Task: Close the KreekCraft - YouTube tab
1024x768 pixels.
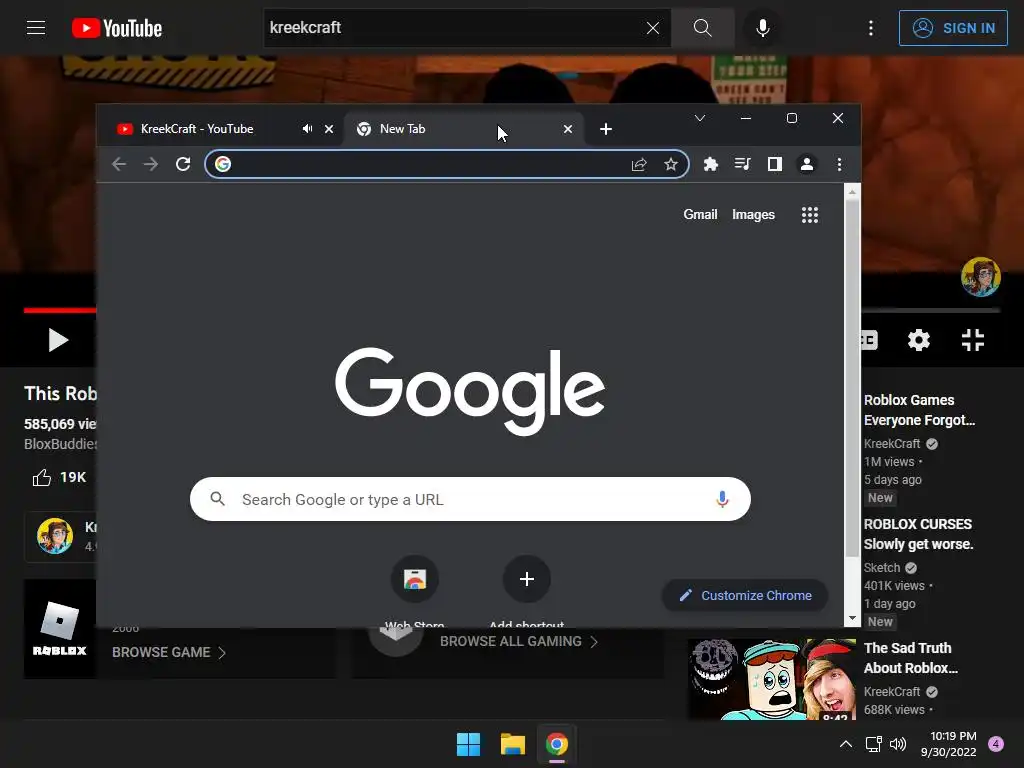Action: click(329, 129)
